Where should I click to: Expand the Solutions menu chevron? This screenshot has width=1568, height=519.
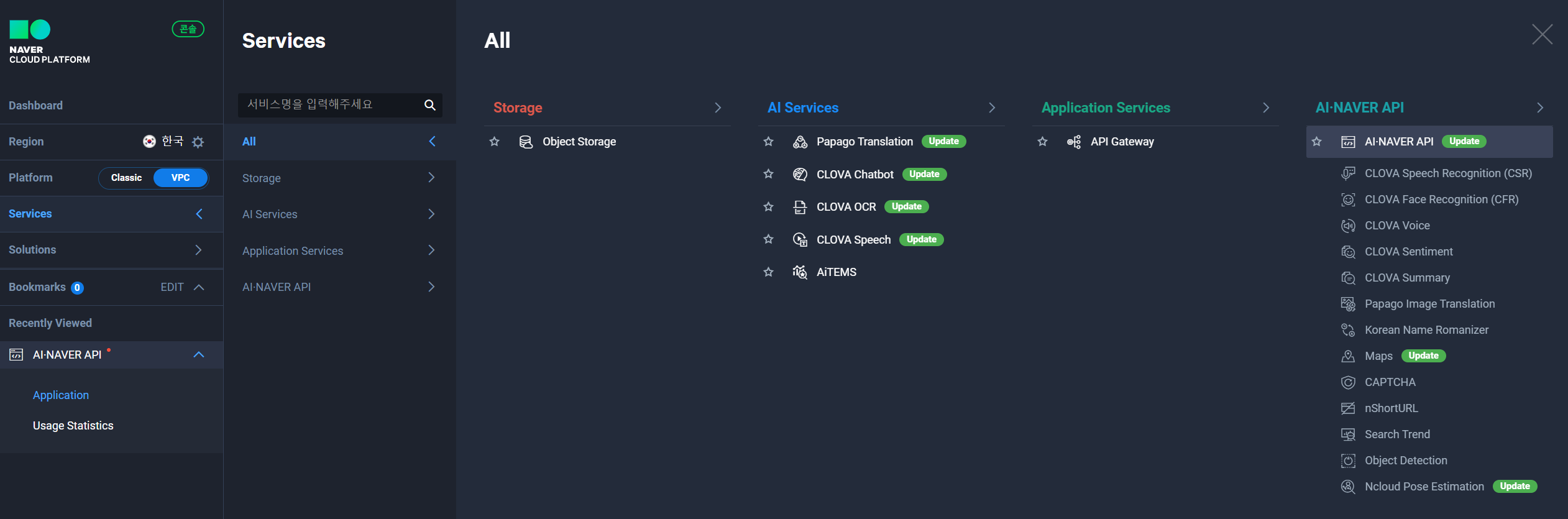[199, 250]
